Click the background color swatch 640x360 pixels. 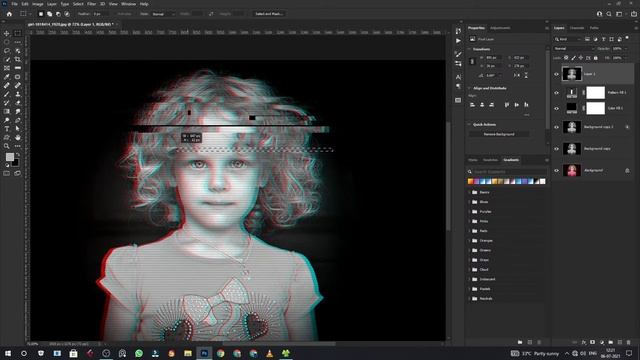coord(16,163)
